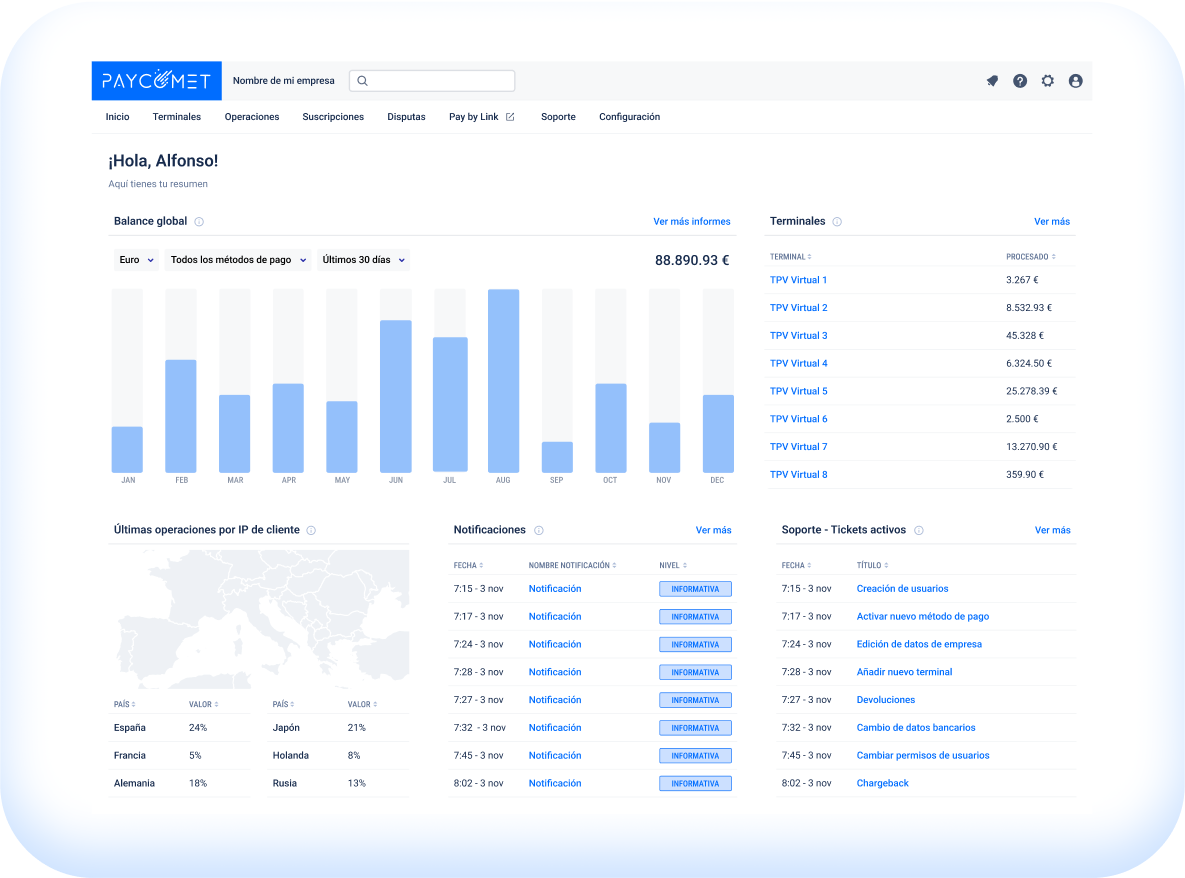Click Ver más in Soporte tickets panel

(x=1053, y=530)
